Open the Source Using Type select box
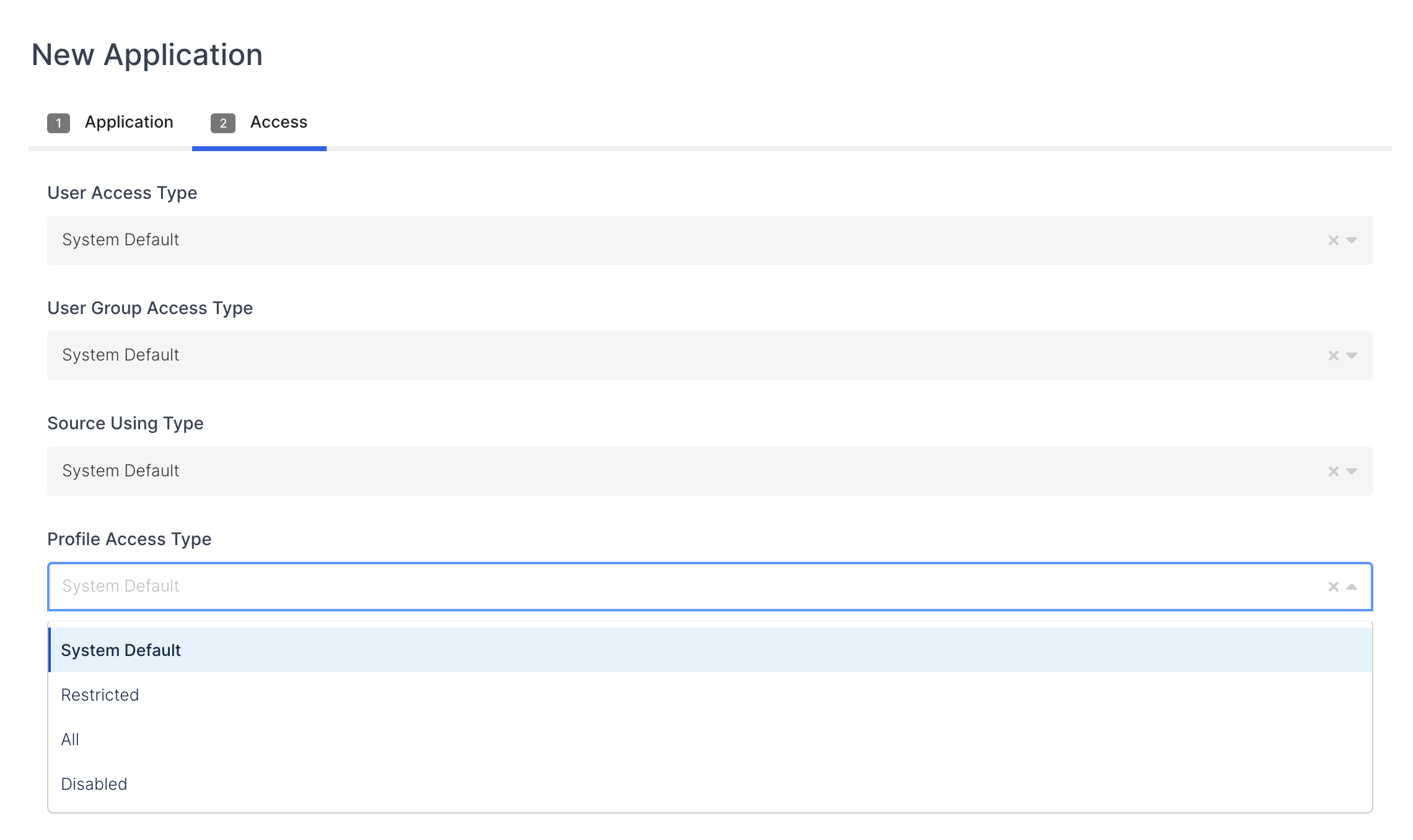Image resolution: width=1413 pixels, height=840 pixels. (620, 471)
